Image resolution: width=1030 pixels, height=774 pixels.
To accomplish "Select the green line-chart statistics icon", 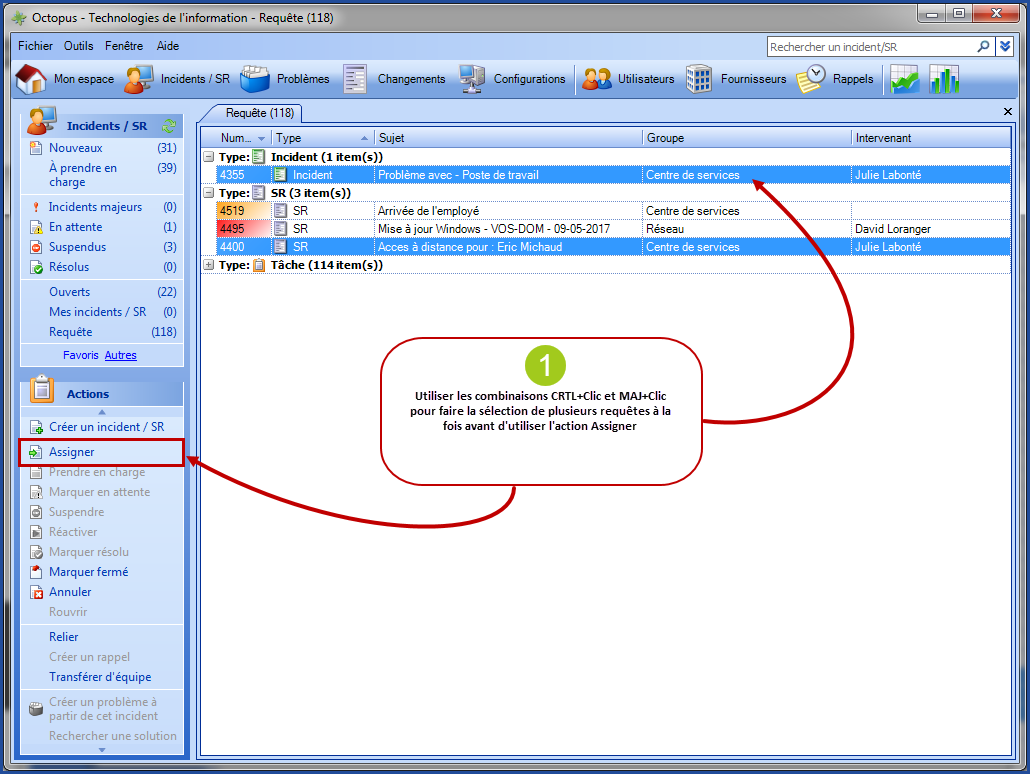I will [x=905, y=78].
